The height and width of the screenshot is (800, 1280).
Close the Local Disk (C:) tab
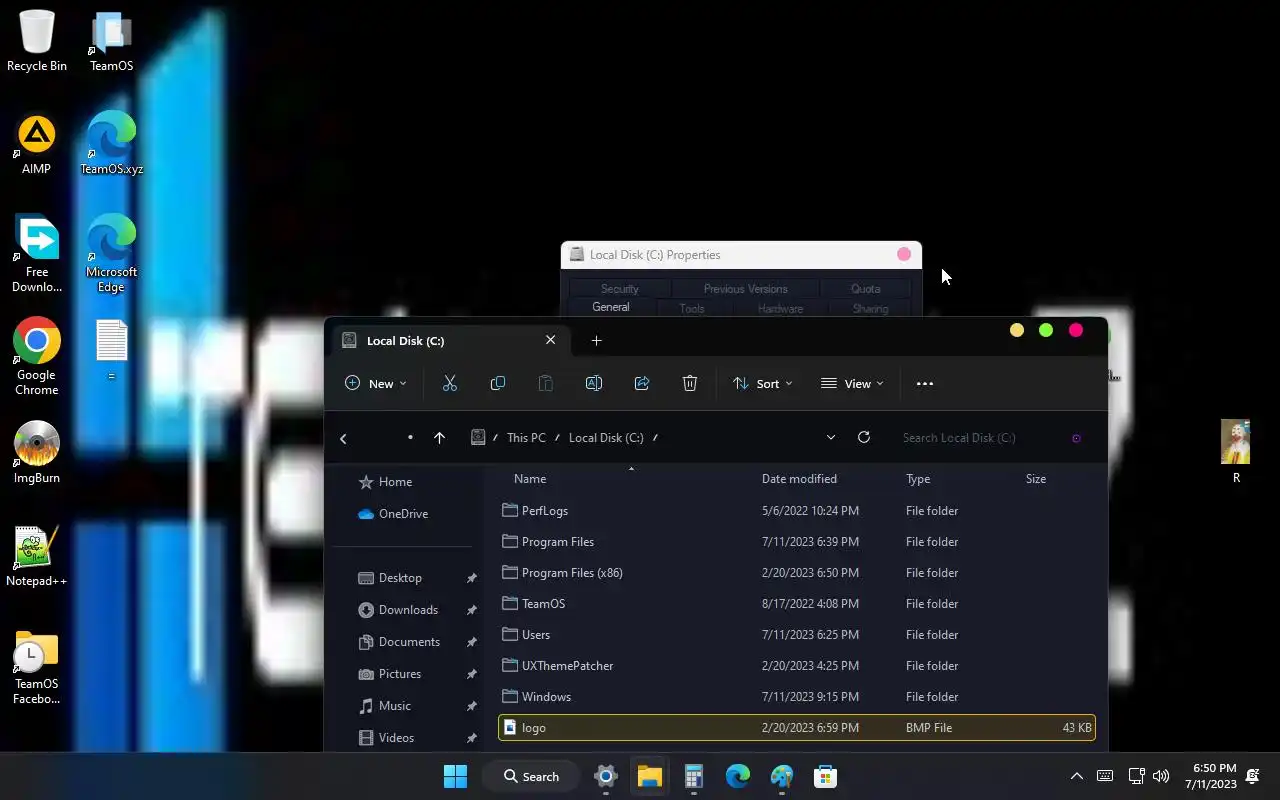550,340
